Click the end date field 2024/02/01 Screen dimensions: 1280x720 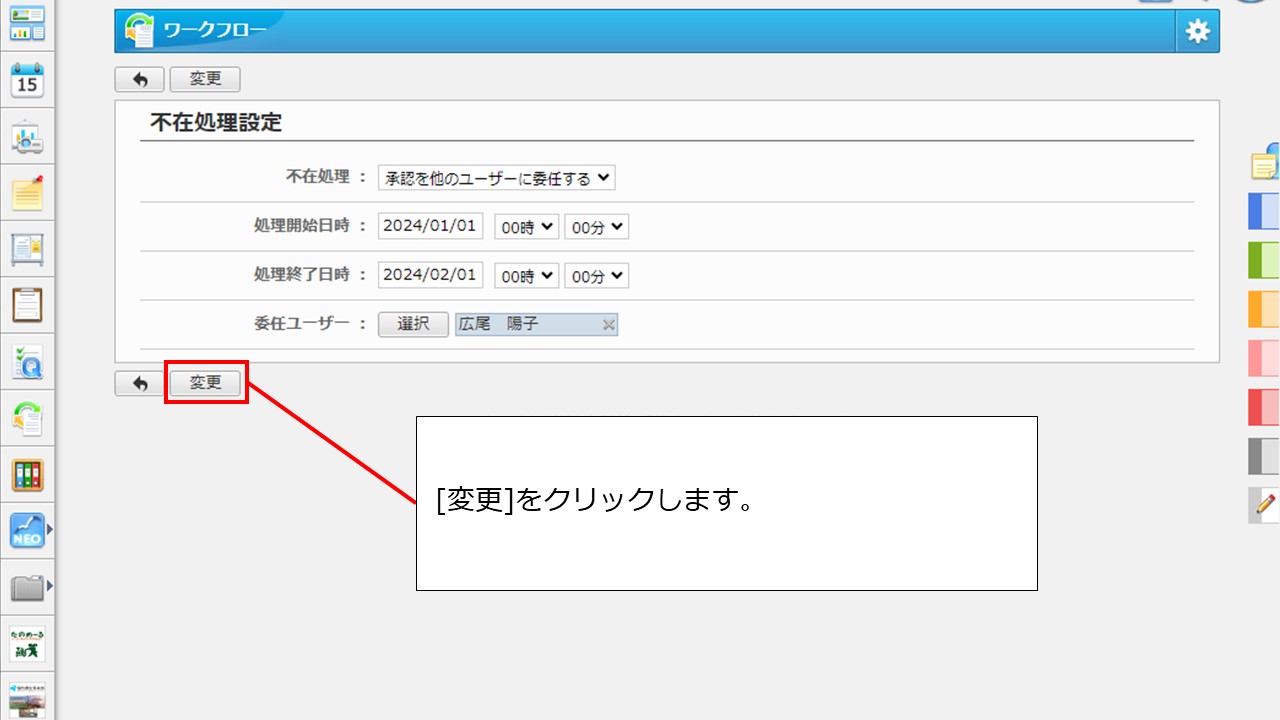[431, 274]
